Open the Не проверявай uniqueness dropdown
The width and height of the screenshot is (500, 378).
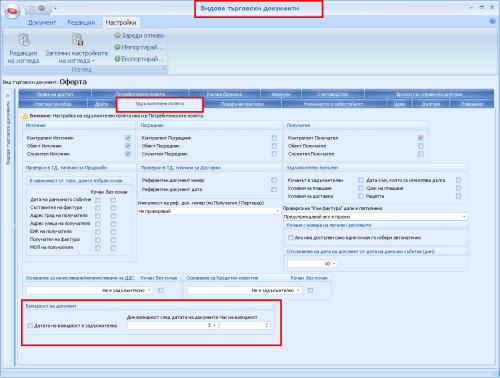click(278, 211)
